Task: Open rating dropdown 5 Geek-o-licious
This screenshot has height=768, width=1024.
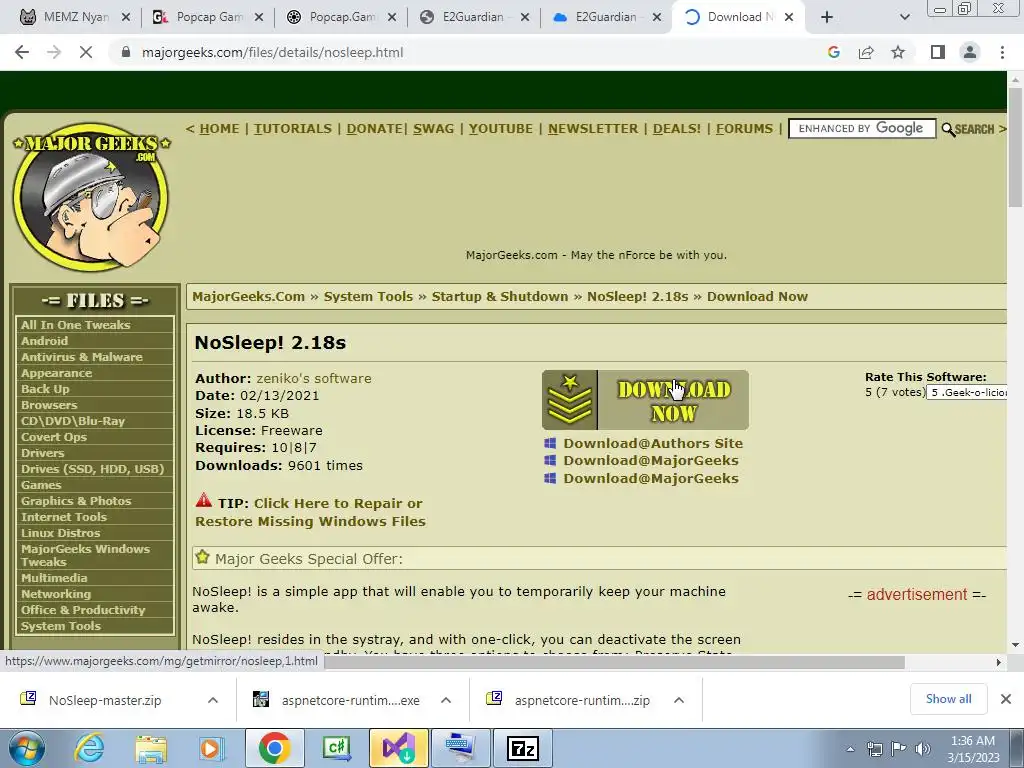Action: coord(967,392)
